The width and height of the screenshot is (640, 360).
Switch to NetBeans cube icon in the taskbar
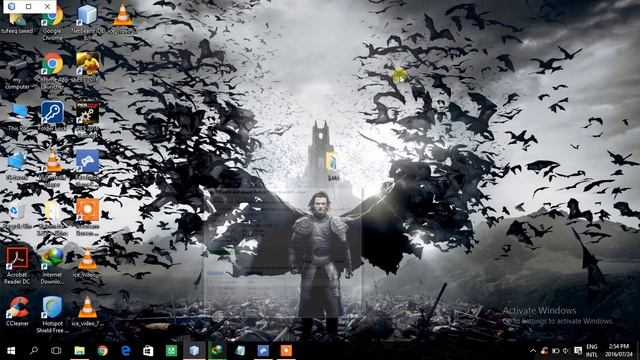[194, 351]
